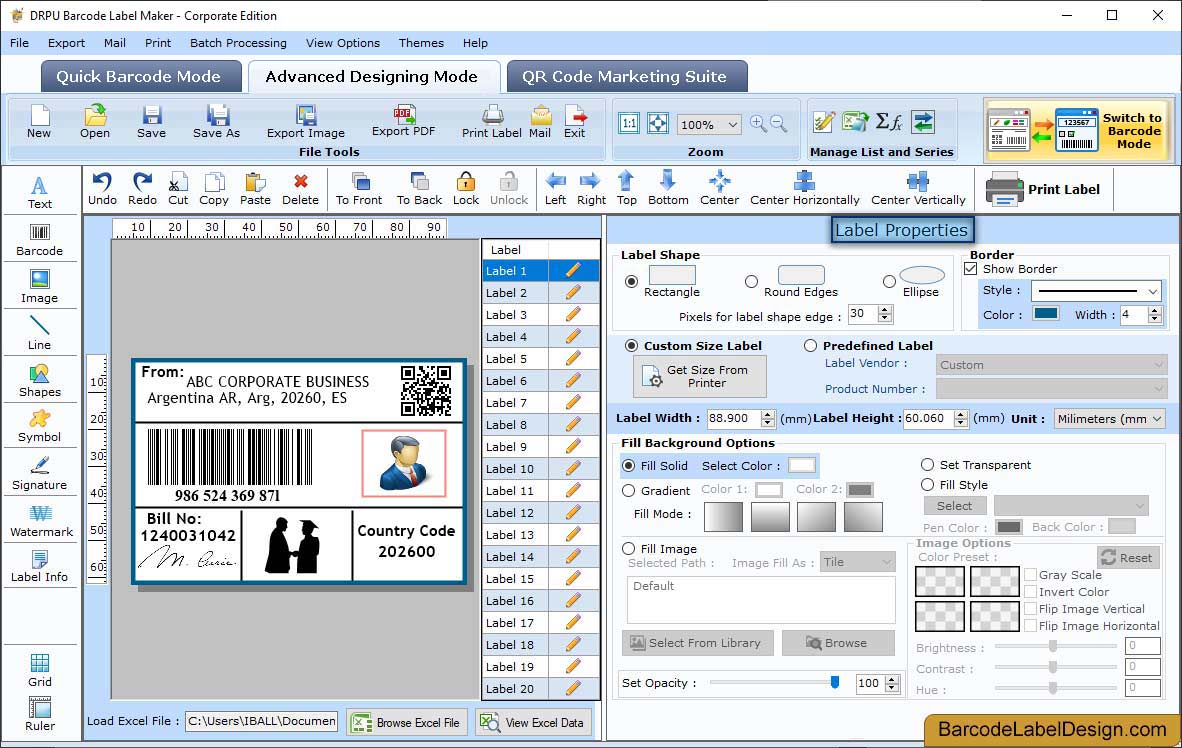Select the Text tool in sidebar

click(x=39, y=192)
